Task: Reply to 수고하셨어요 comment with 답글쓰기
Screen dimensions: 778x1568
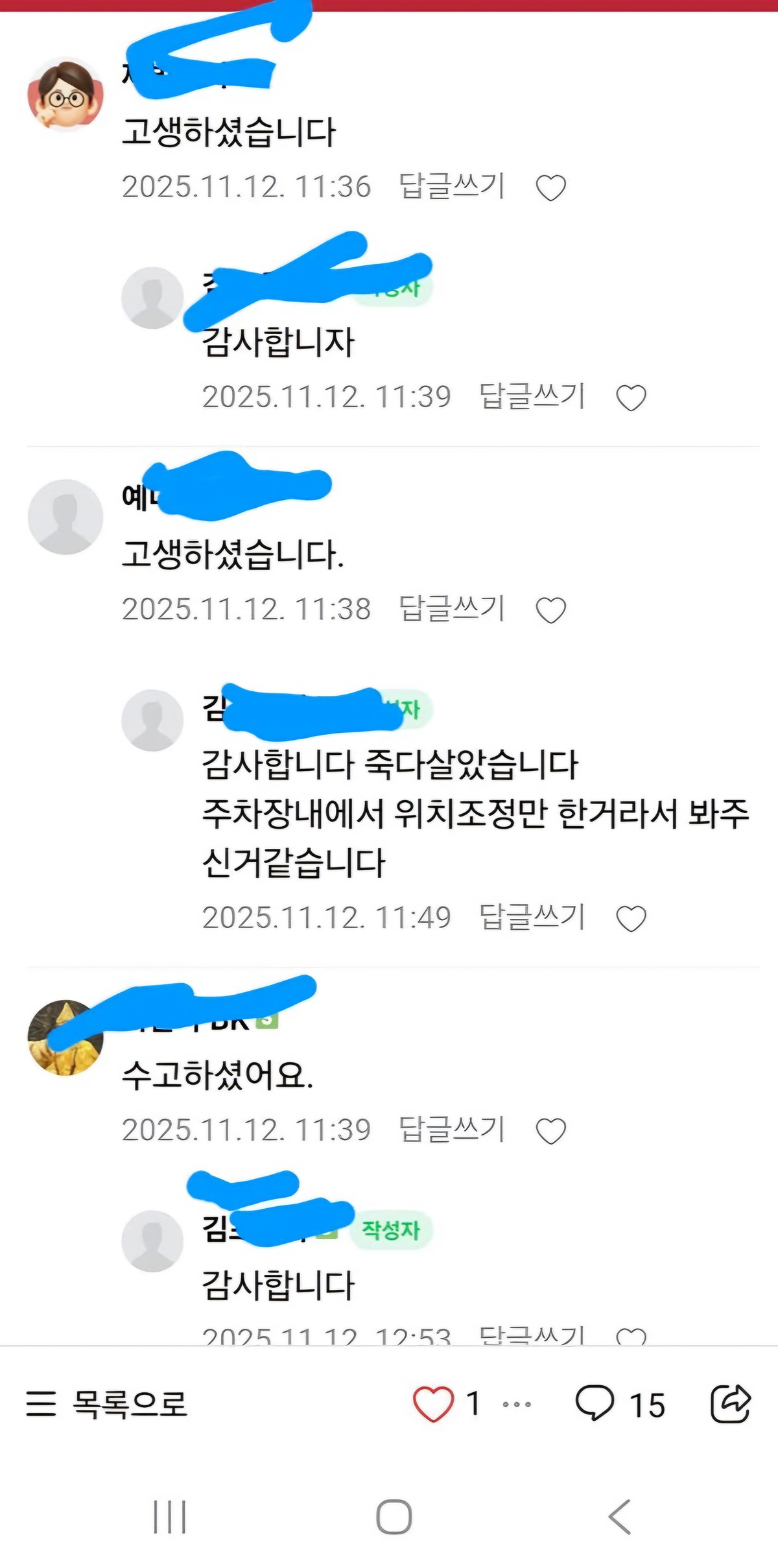Action: 452,1130
